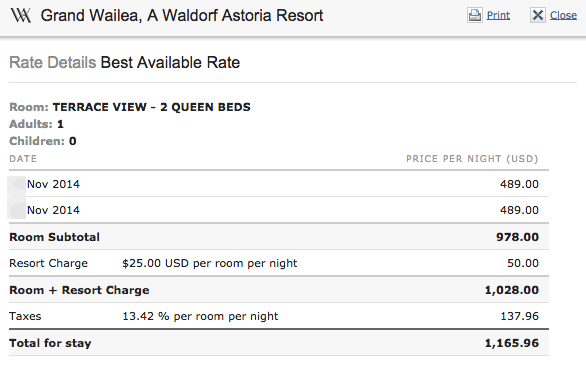Image resolution: width=586 pixels, height=365 pixels.
Task: Click the Room + Resort Charge total
Action: (x=512, y=290)
